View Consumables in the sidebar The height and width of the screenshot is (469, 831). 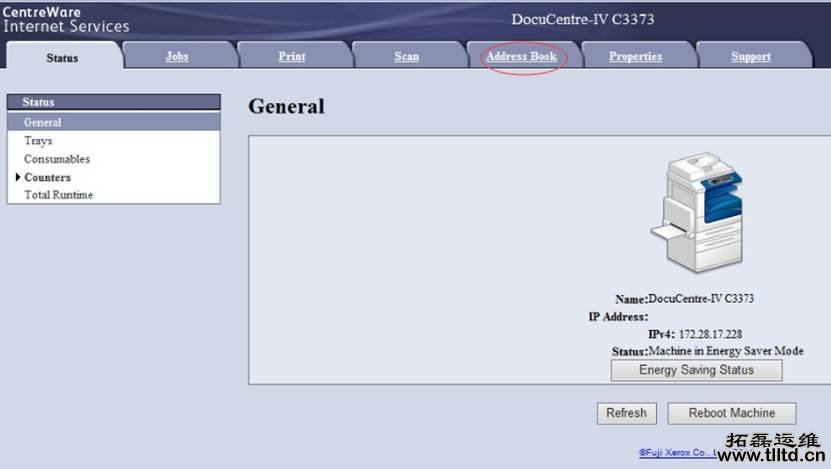(57, 159)
